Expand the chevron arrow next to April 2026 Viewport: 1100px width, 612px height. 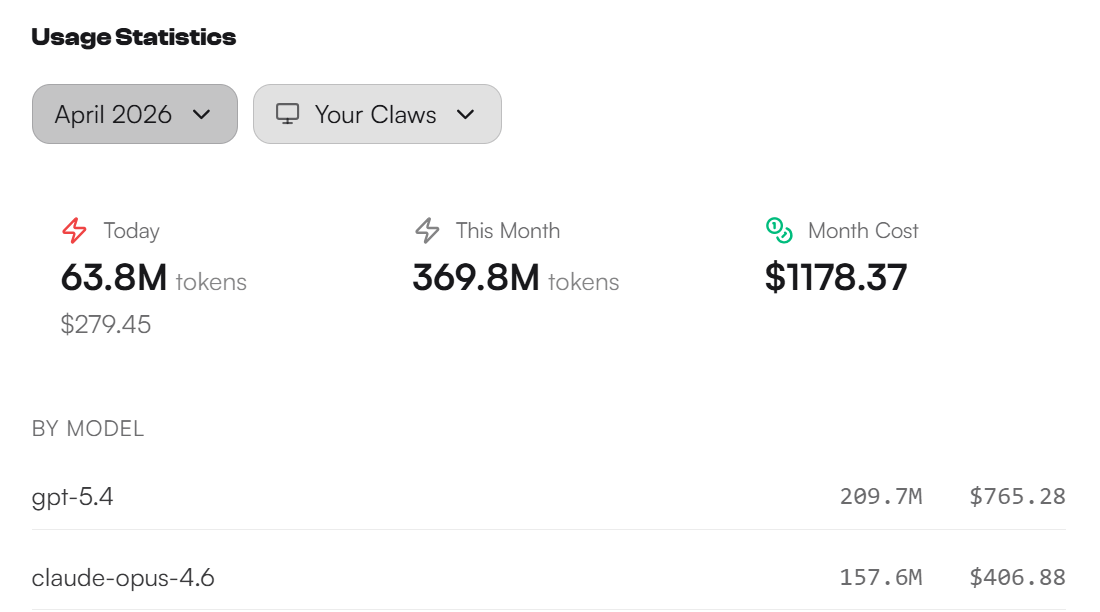coord(201,114)
